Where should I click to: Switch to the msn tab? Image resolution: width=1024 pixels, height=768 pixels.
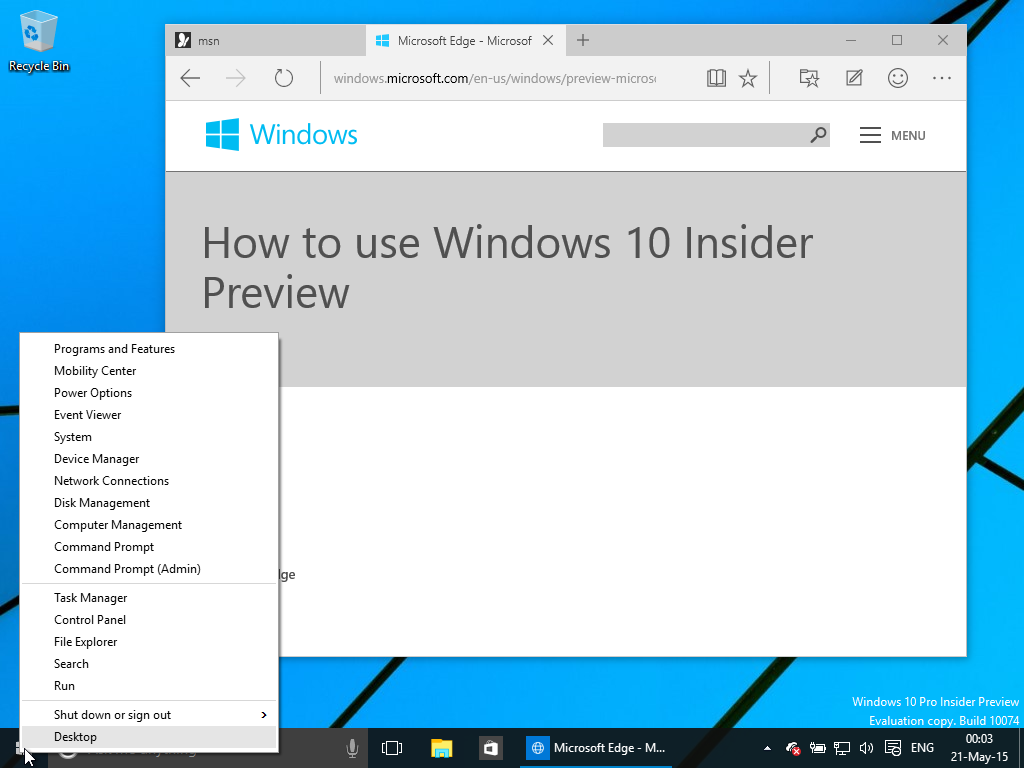tap(266, 40)
